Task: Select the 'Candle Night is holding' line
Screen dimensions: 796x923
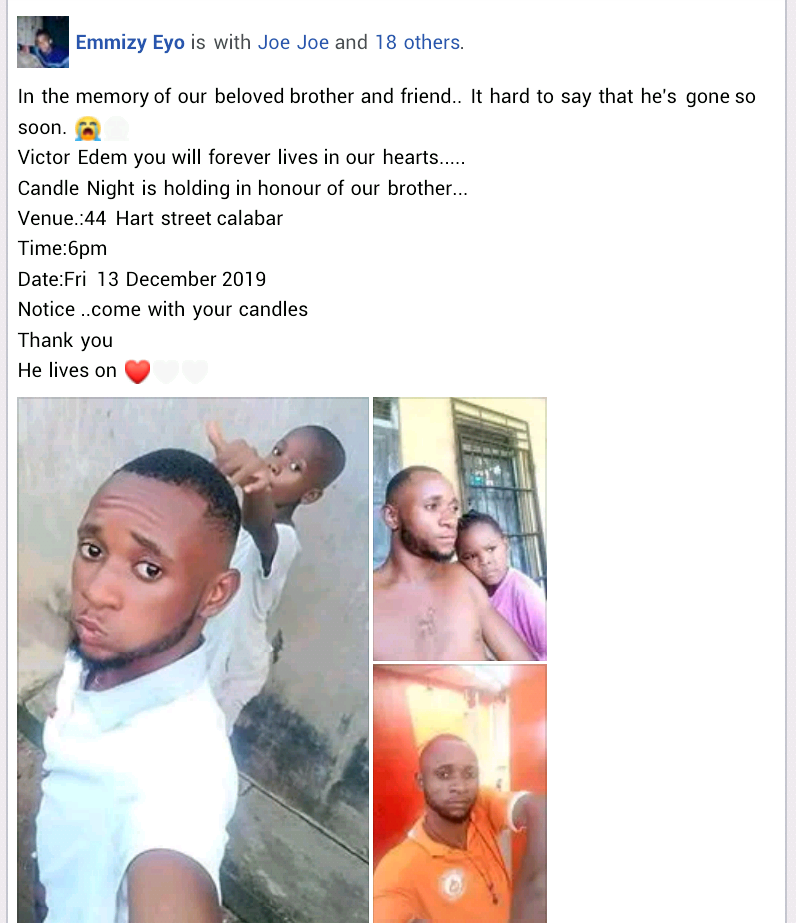Action: tap(243, 188)
